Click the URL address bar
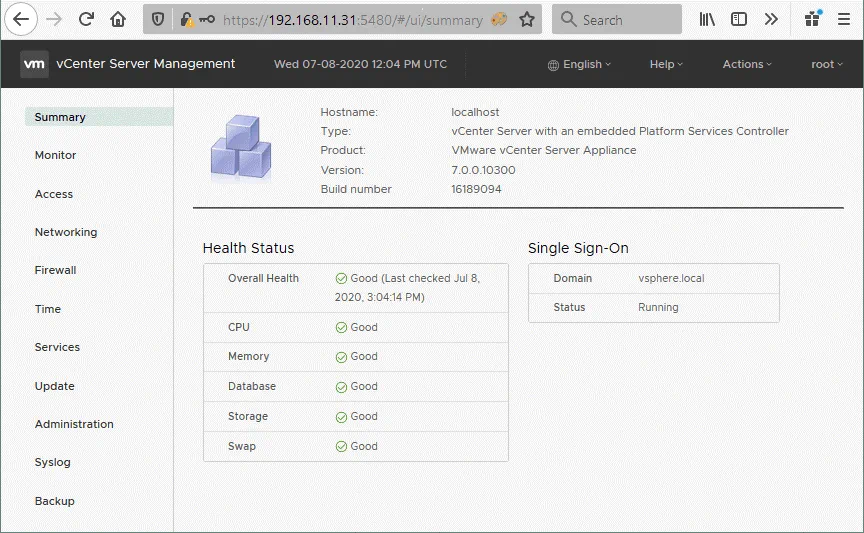 pos(350,19)
